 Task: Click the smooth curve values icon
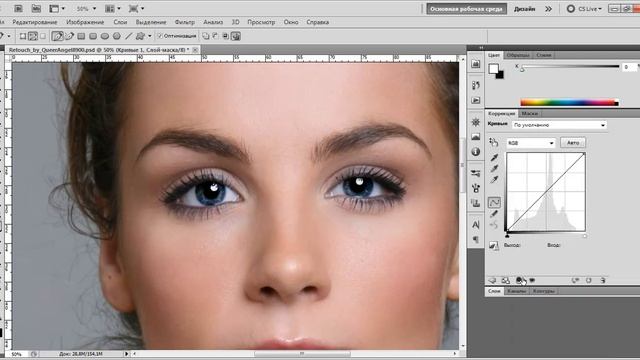tap(494, 224)
